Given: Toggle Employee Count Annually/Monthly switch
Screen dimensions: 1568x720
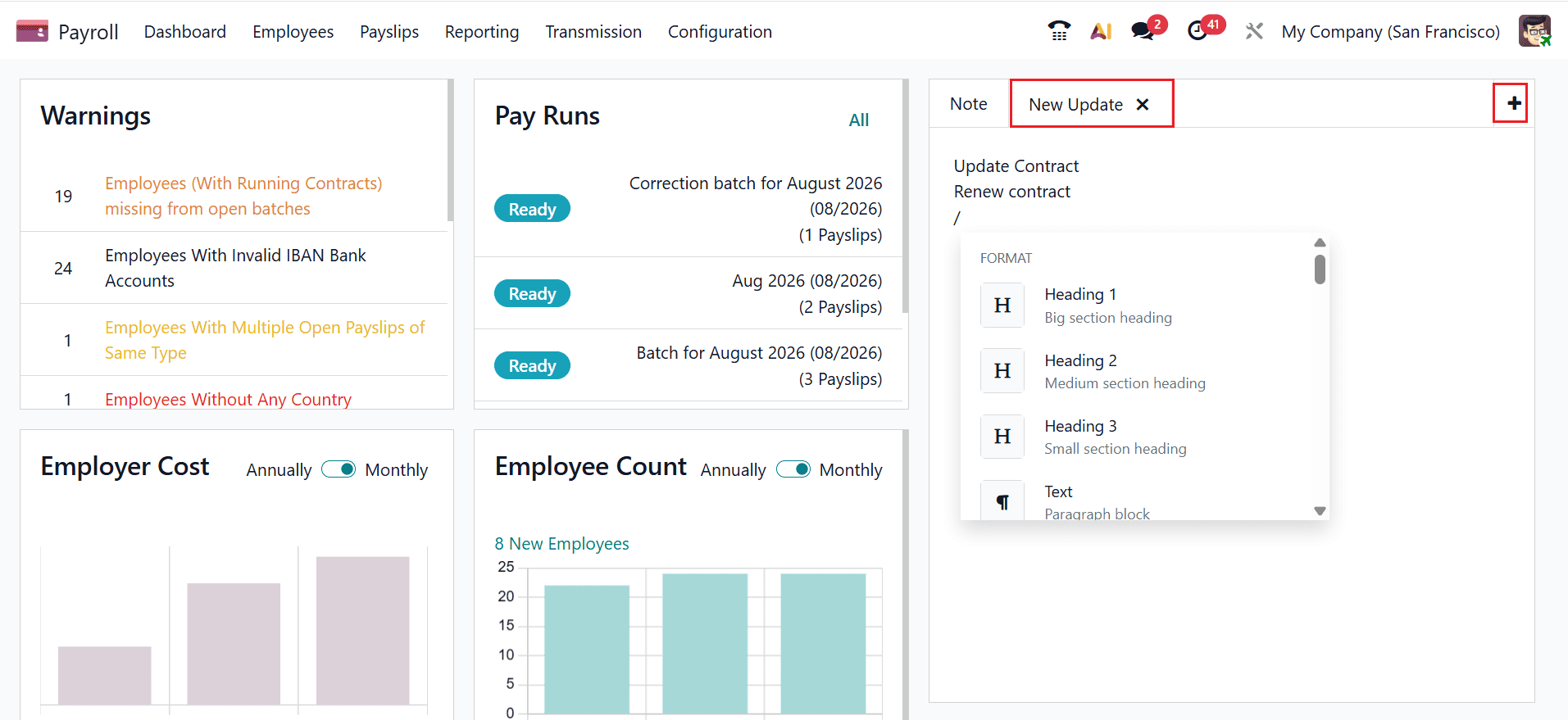Looking at the screenshot, I should (793, 469).
